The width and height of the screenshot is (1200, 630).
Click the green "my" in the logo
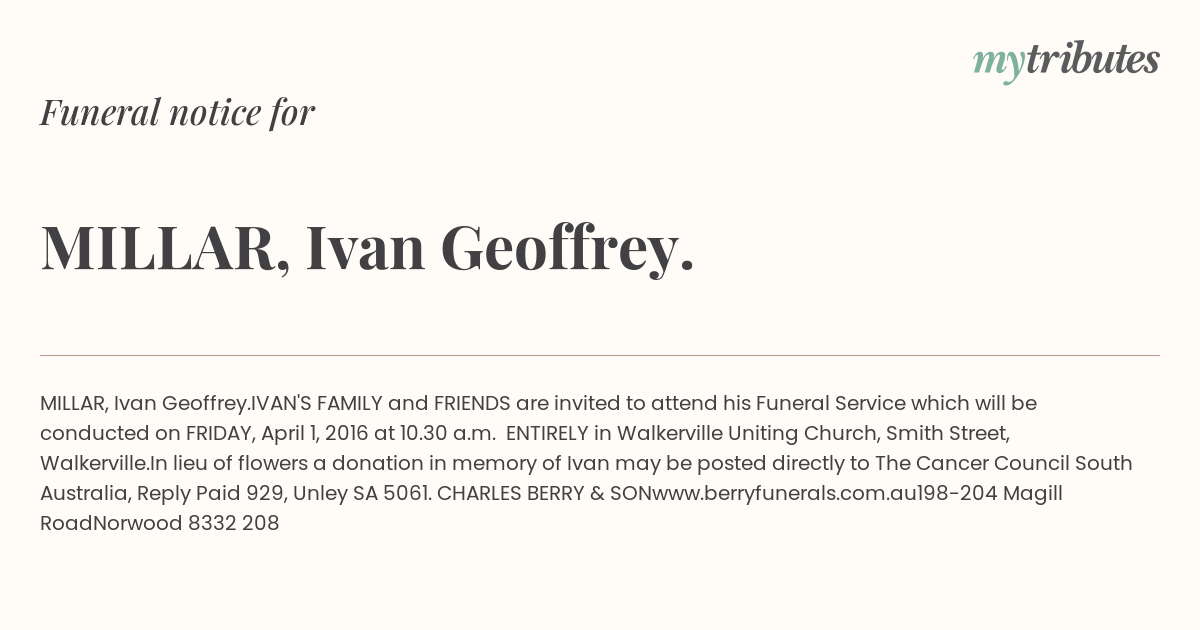click(998, 65)
